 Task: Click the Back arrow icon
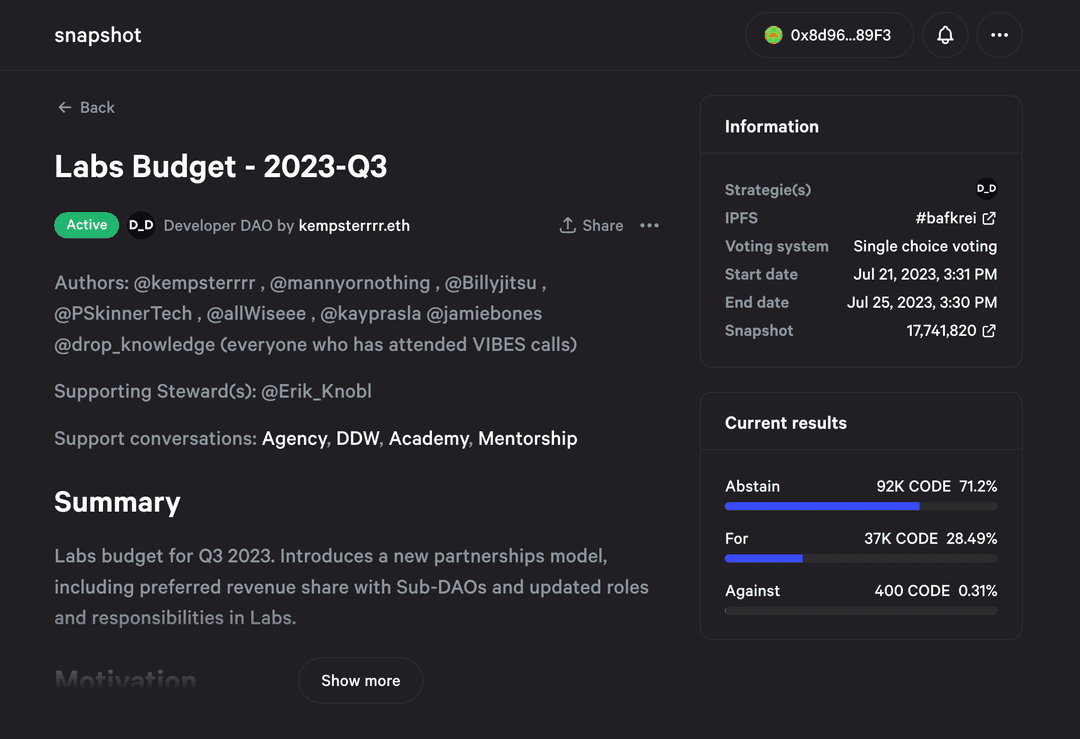[x=65, y=107]
